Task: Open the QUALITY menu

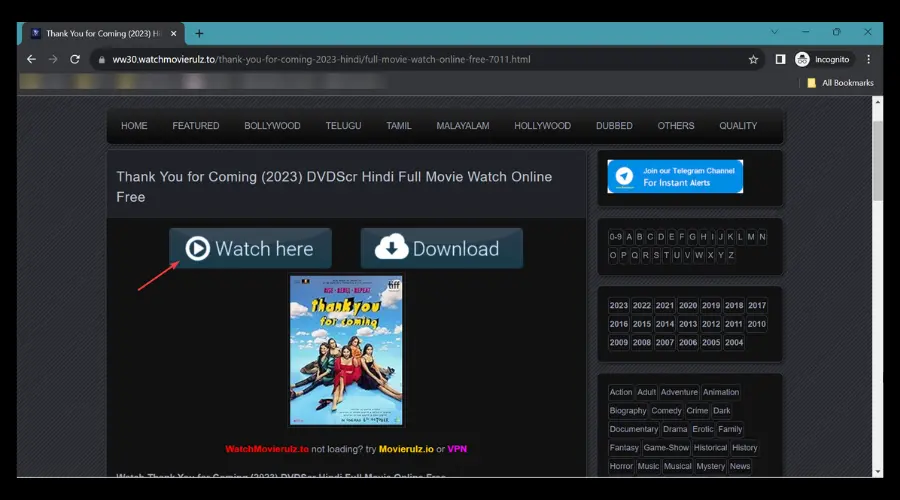Action: click(x=738, y=126)
